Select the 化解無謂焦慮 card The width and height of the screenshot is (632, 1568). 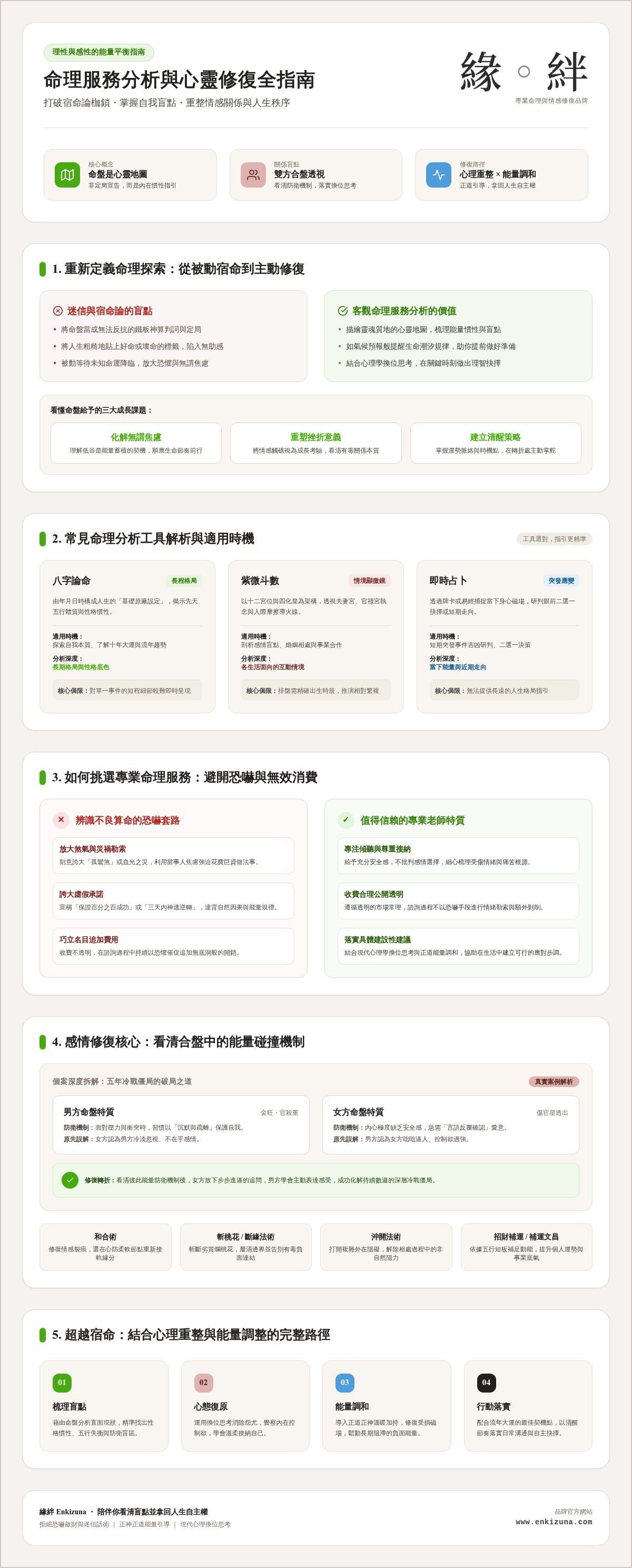point(136,443)
